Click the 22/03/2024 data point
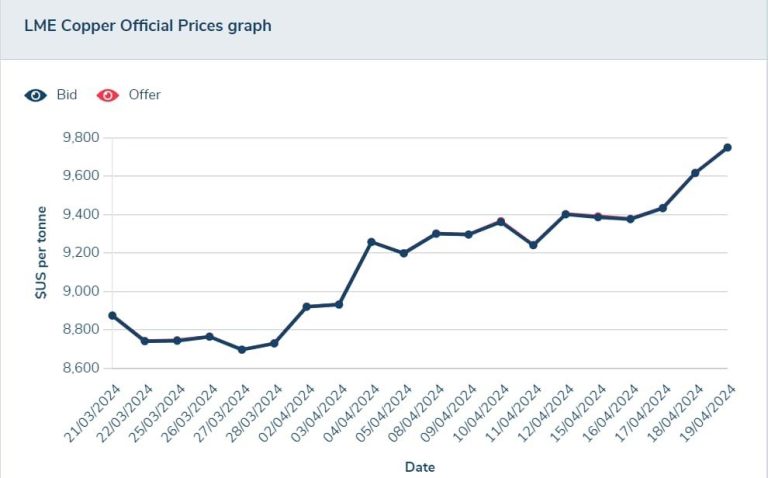768x478 pixels. coord(145,341)
